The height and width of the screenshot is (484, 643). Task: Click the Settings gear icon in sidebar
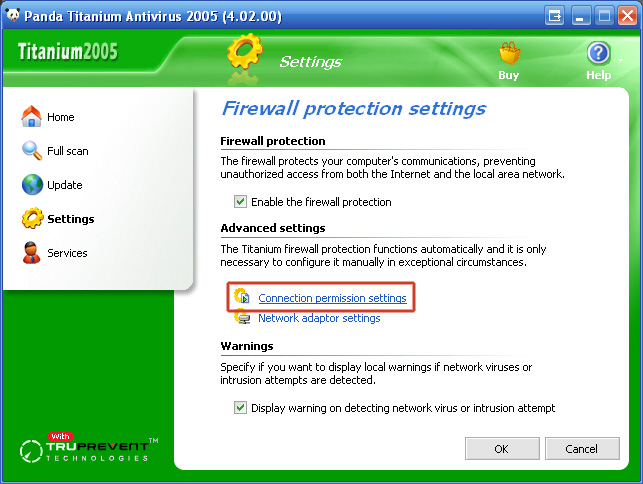(32, 218)
